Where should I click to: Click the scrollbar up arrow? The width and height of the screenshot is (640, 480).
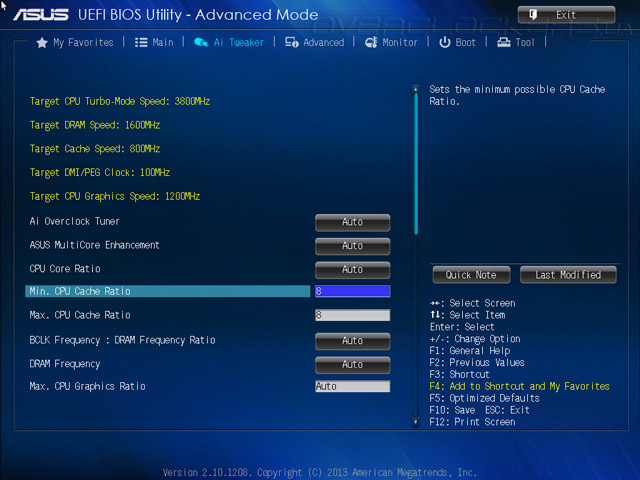(x=416, y=89)
